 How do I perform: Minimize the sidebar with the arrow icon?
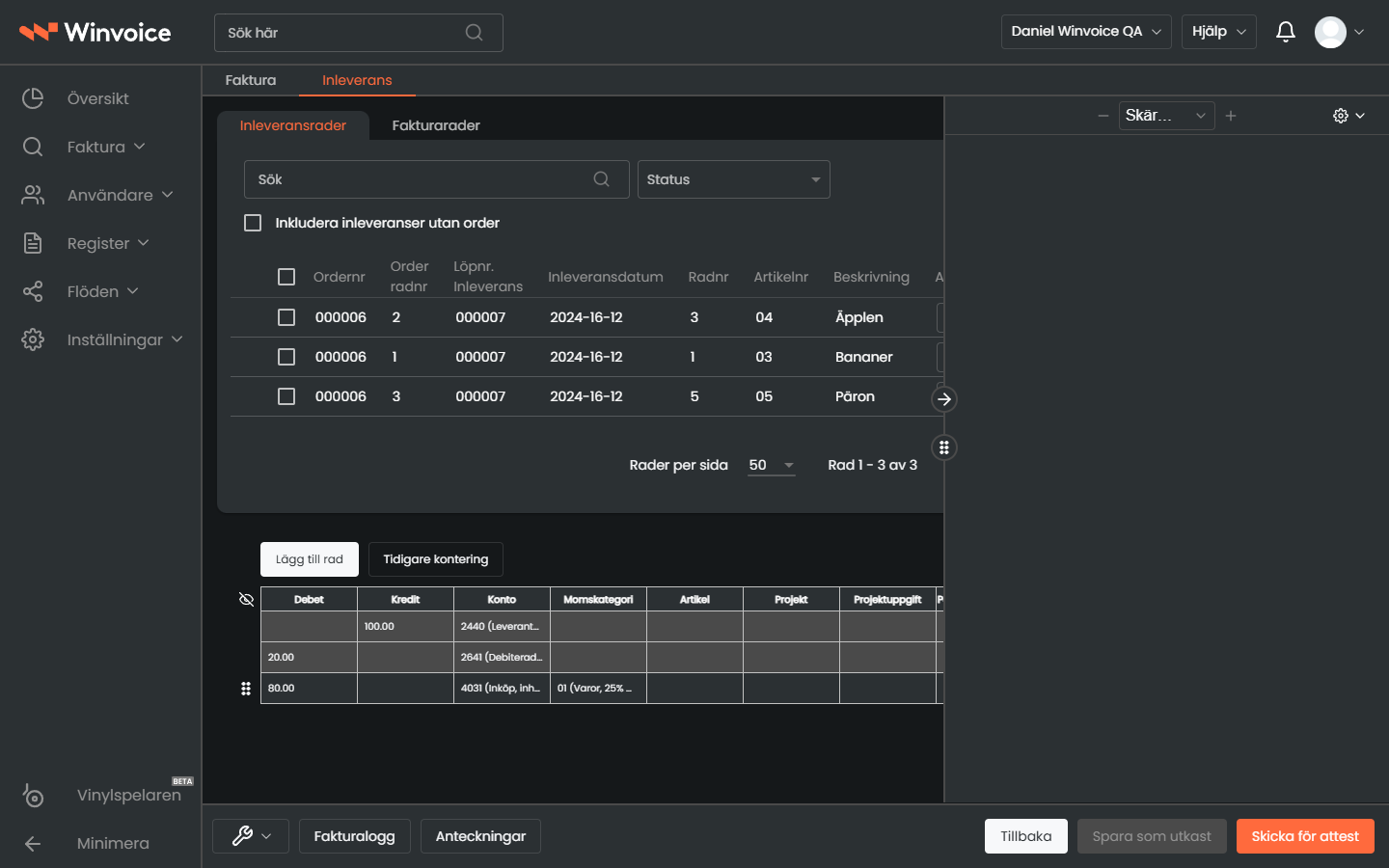click(x=33, y=844)
